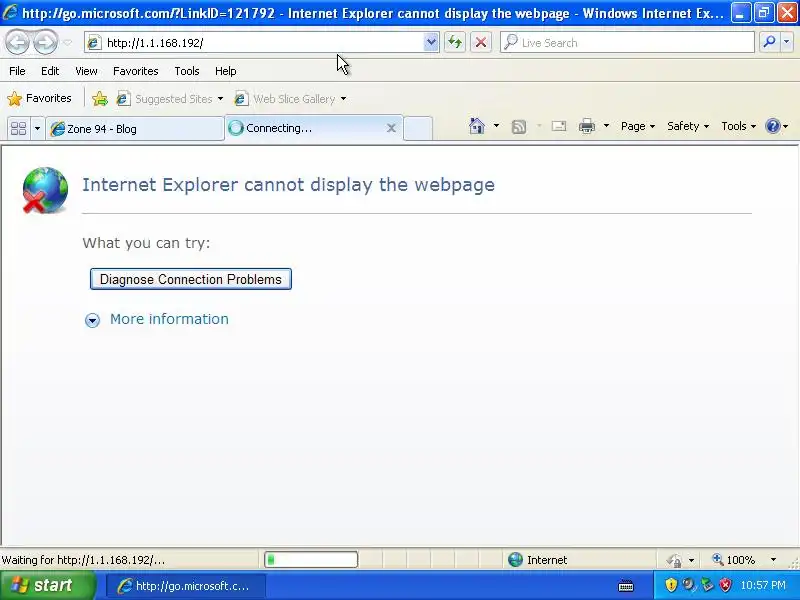Click Diagnose Connection Problems button
Image resolution: width=800 pixels, height=600 pixels.
[x=191, y=279]
